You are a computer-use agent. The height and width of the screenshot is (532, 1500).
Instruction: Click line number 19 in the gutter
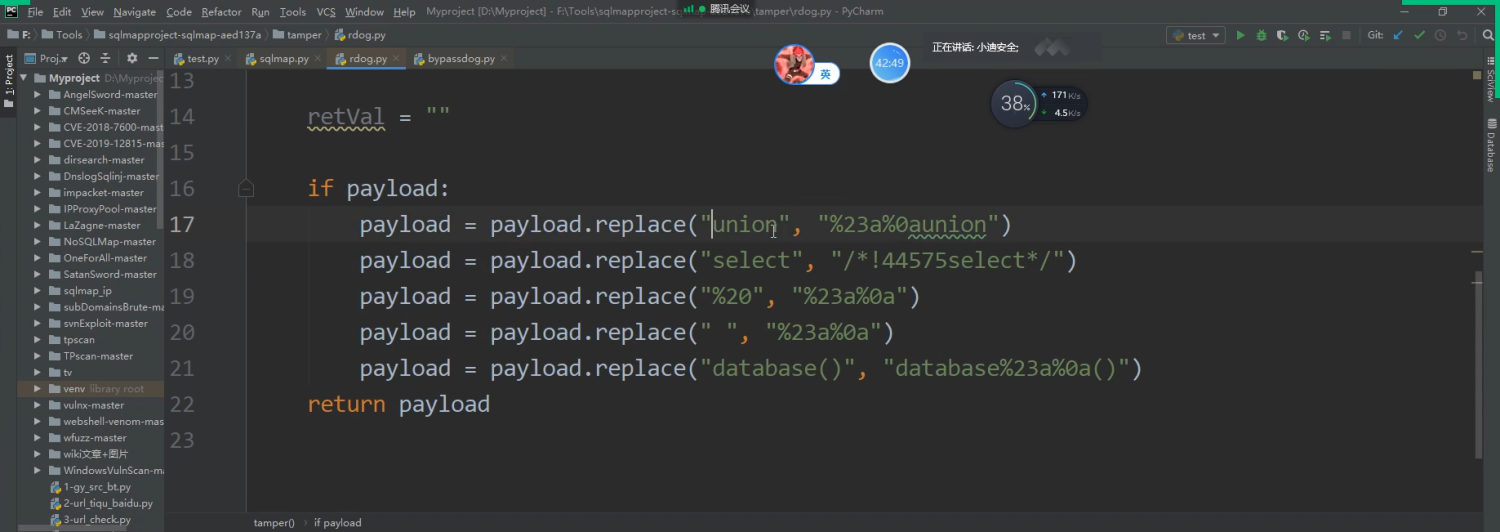click(182, 296)
